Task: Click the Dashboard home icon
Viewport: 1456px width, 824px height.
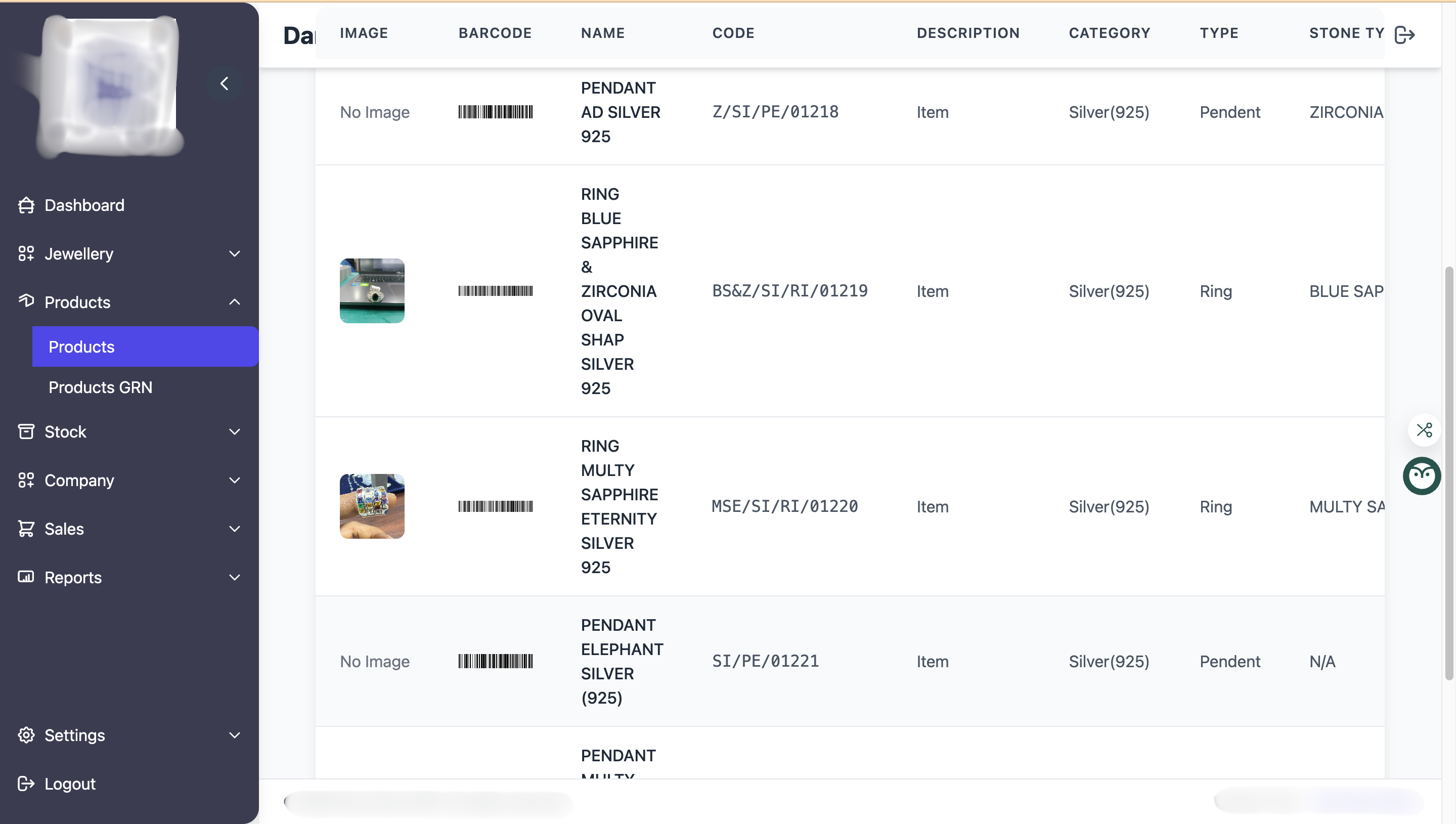Action: pos(26,205)
